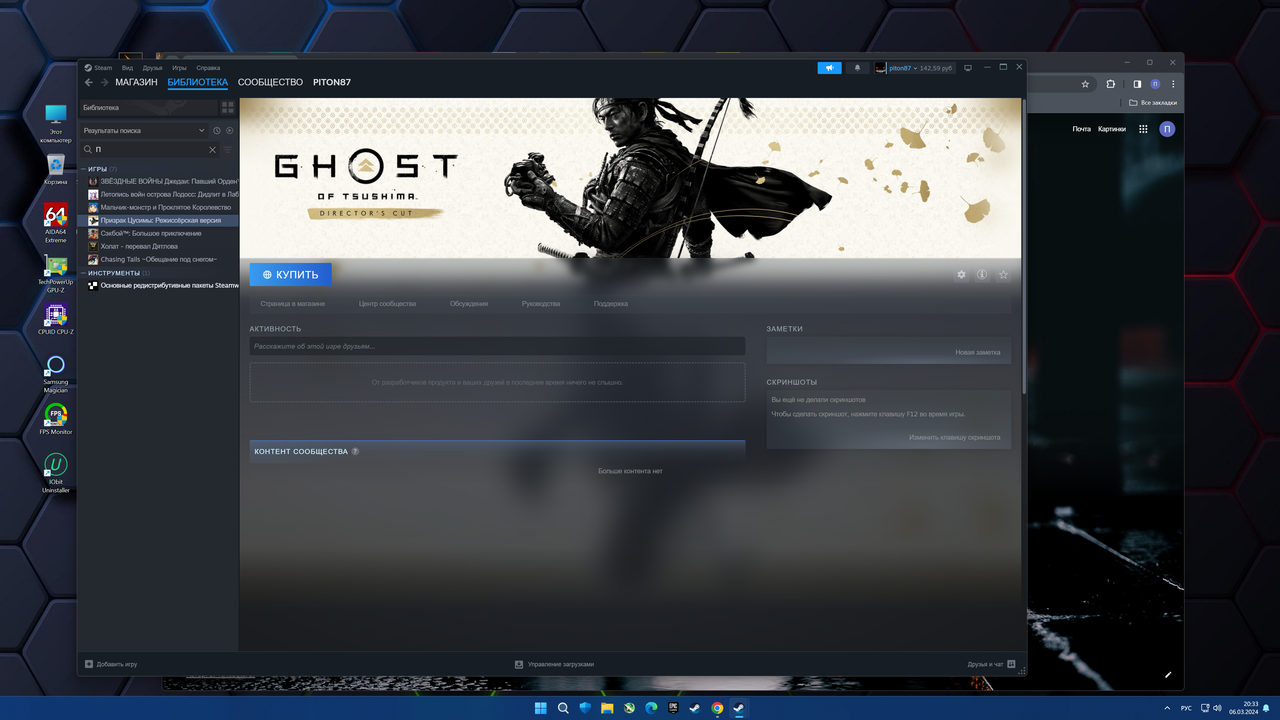The image size is (1280, 720).
Task: Open Центр сообщества tab
Action: point(387,303)
